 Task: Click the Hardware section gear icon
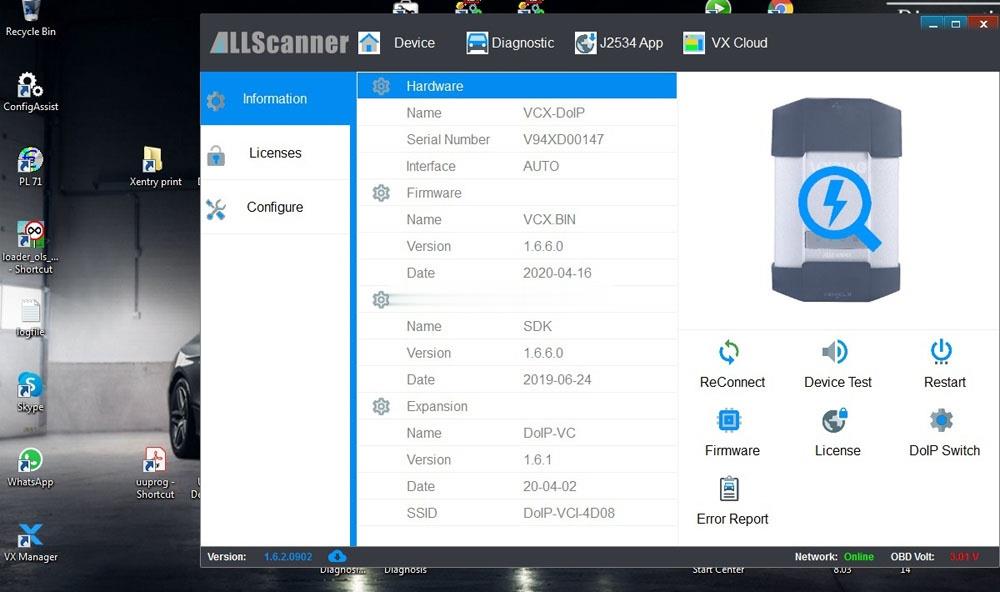click(x=381, y=86)
